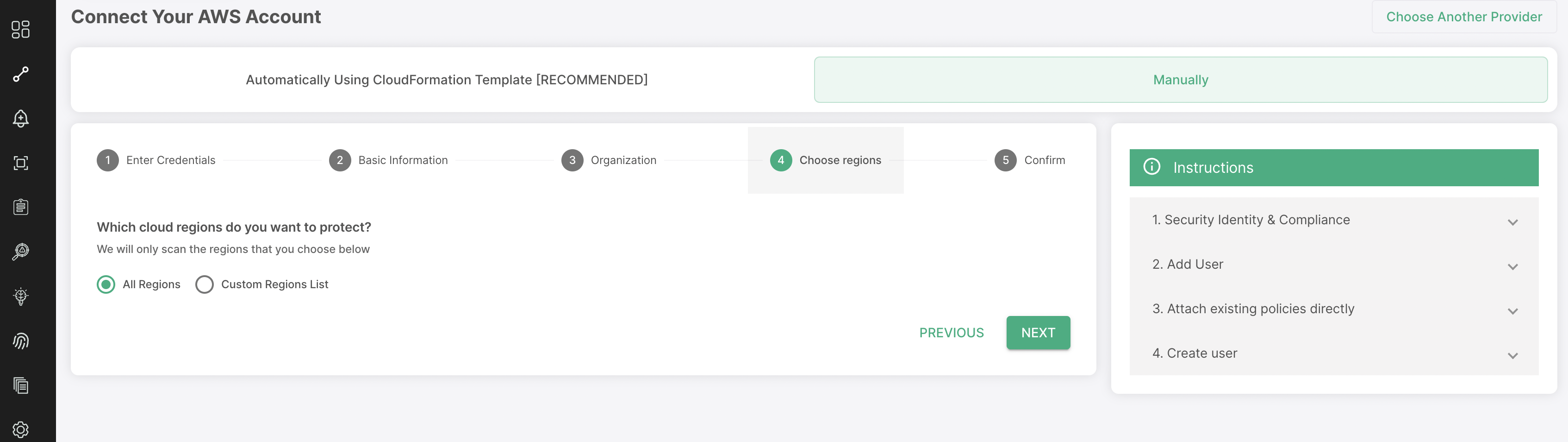
Task: Expand the Add User instruction section
Action: tap(1333, 265)
